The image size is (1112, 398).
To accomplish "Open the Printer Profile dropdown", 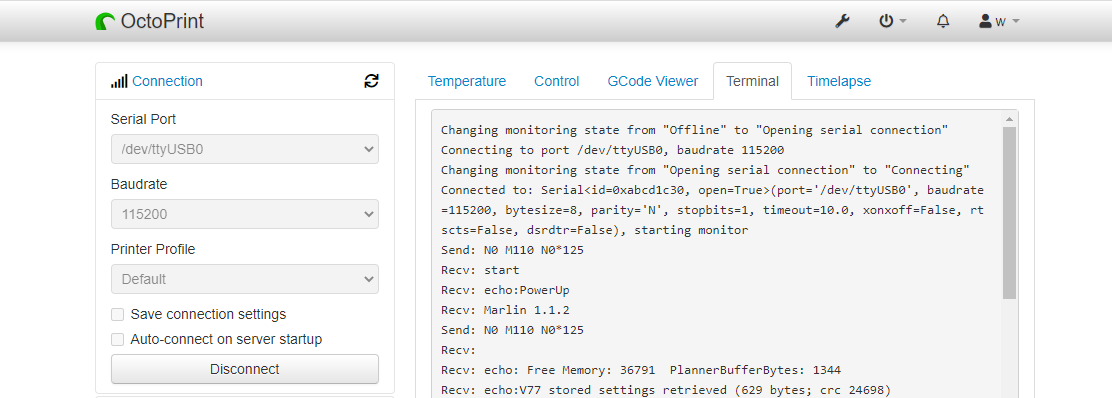I will (245, 279).
